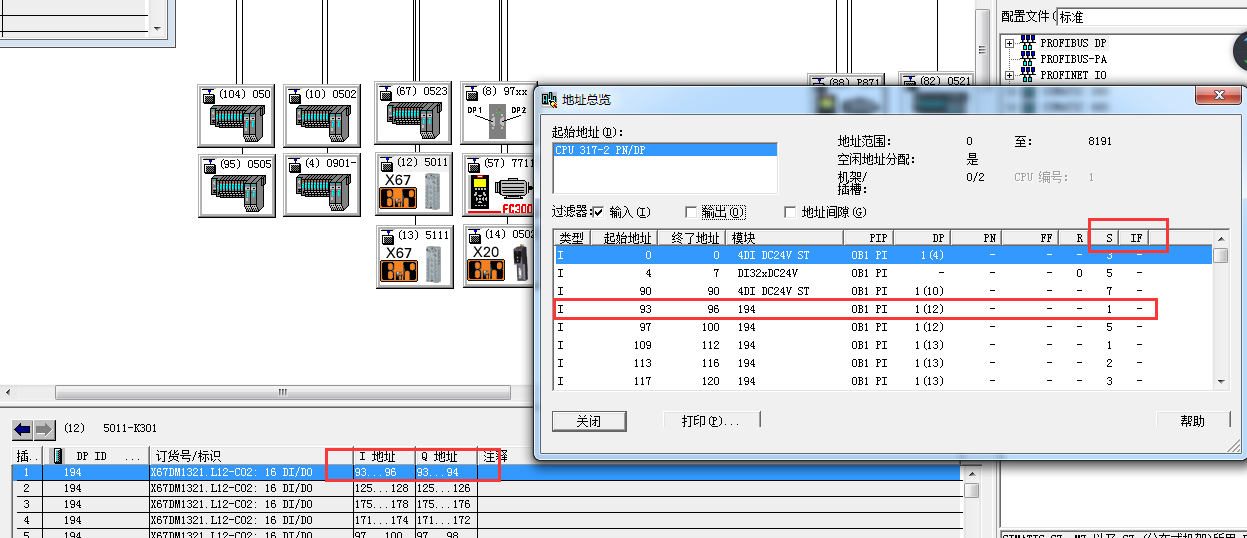This screenshot has height=538, width=1247.
Task: Click the 打印(P)... button
Action: (708, 421)
